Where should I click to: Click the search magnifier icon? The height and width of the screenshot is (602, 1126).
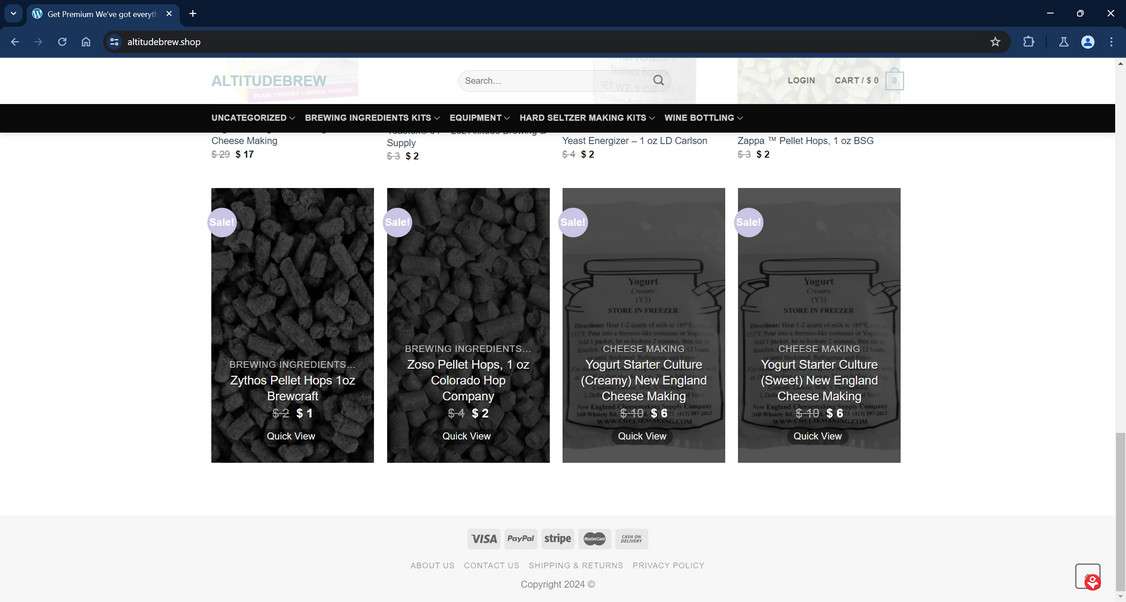click(x=658, y=80)
